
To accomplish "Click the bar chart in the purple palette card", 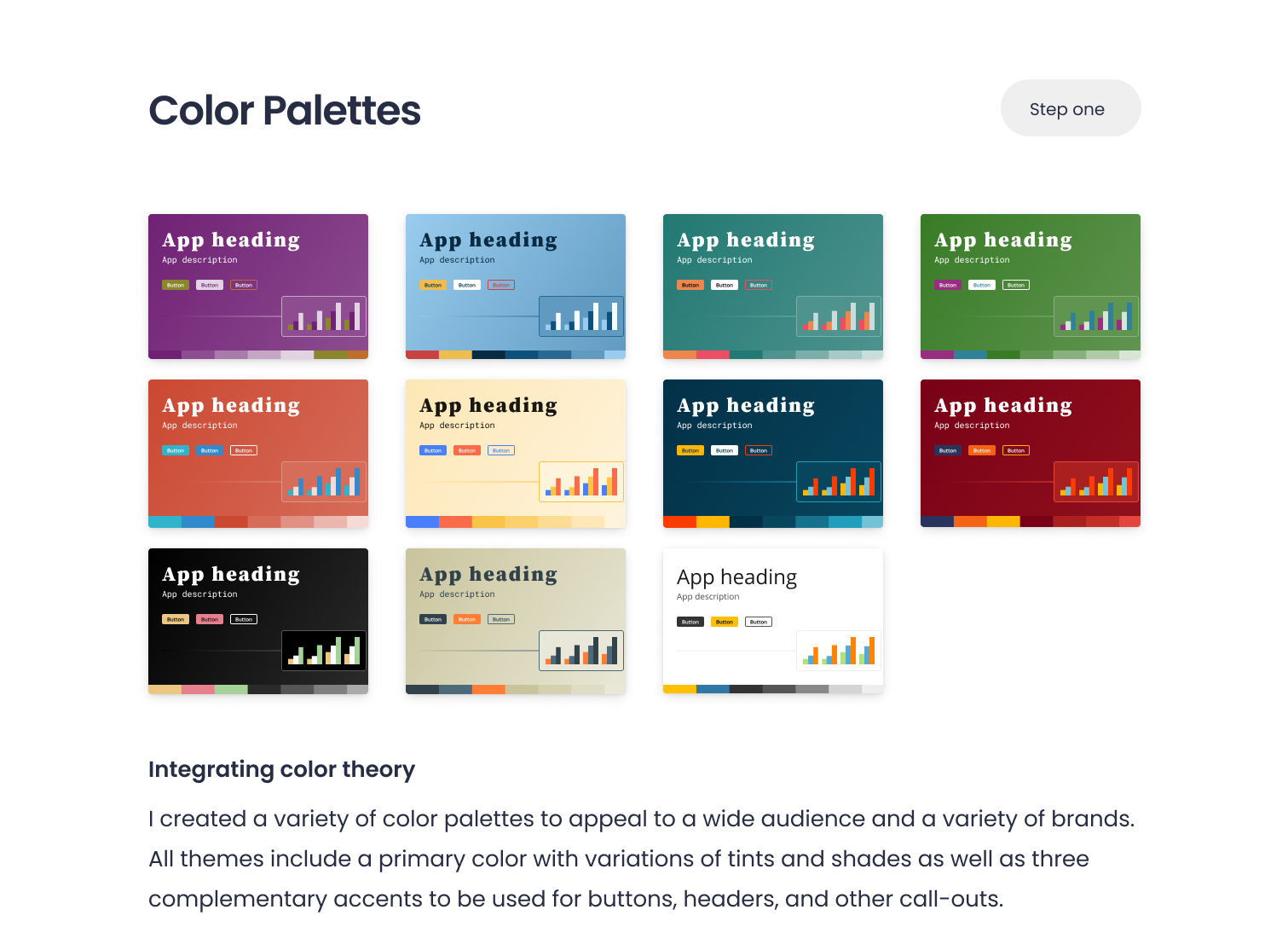I will [x=324, y=316].
